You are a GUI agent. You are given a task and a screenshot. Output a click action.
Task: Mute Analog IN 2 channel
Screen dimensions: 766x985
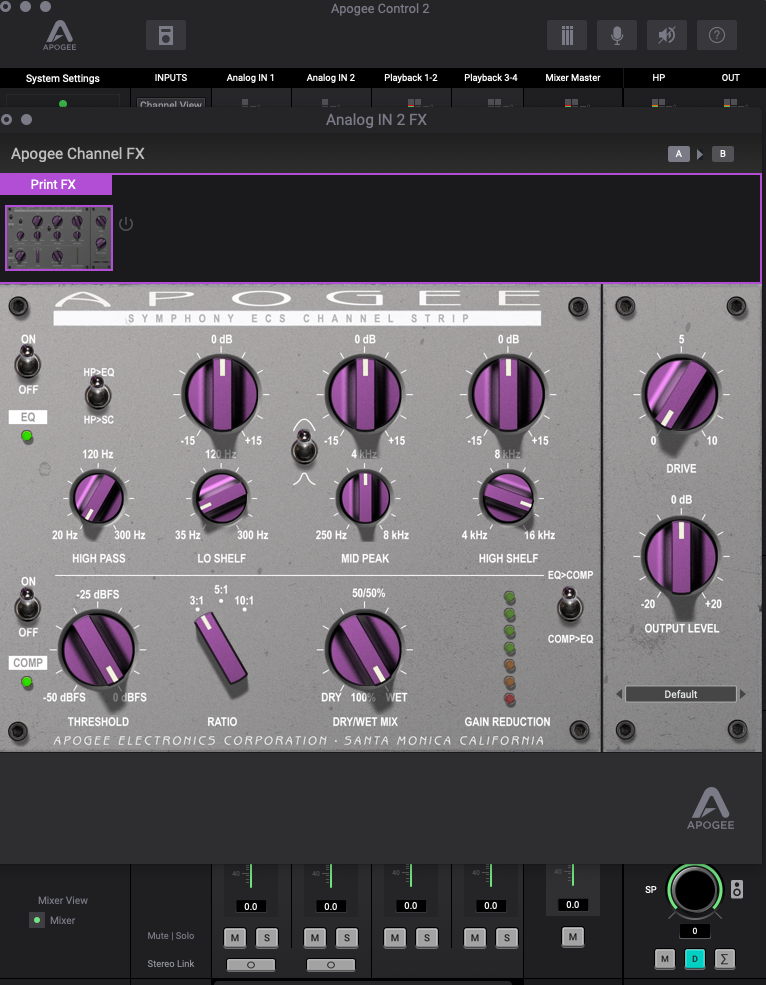315,938
